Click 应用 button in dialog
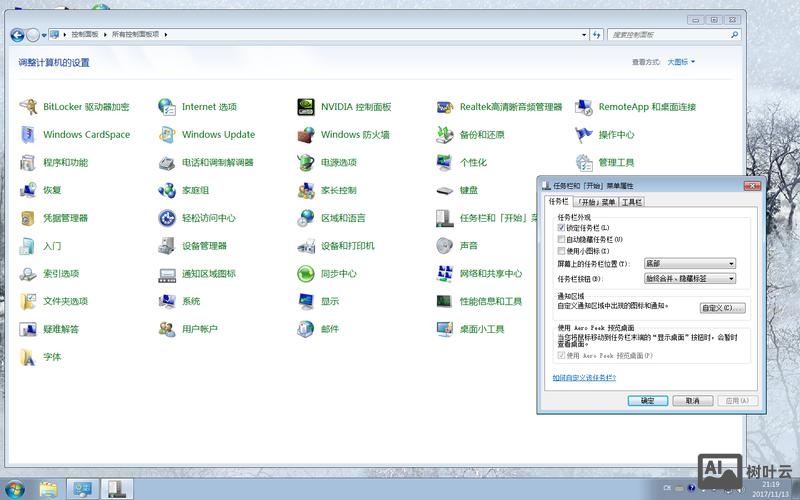 [737, 401]
